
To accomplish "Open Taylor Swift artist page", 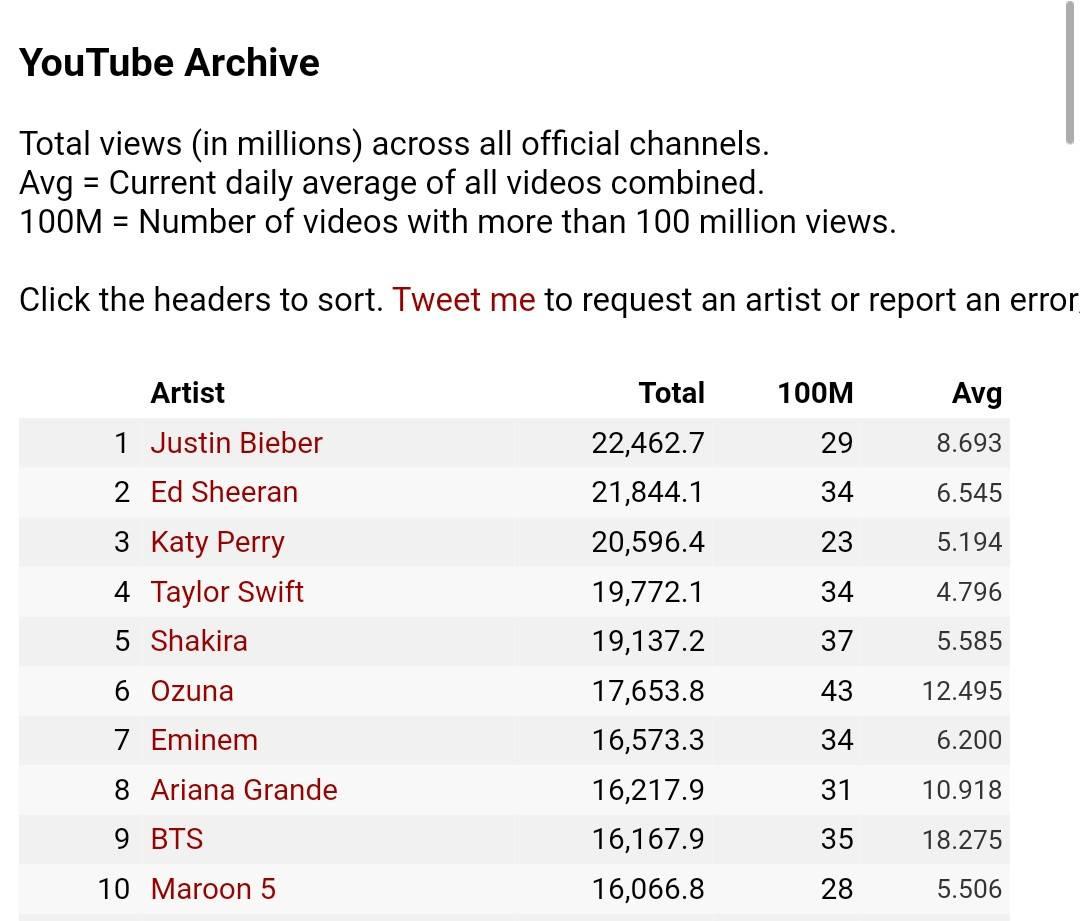I will (227, 592).
